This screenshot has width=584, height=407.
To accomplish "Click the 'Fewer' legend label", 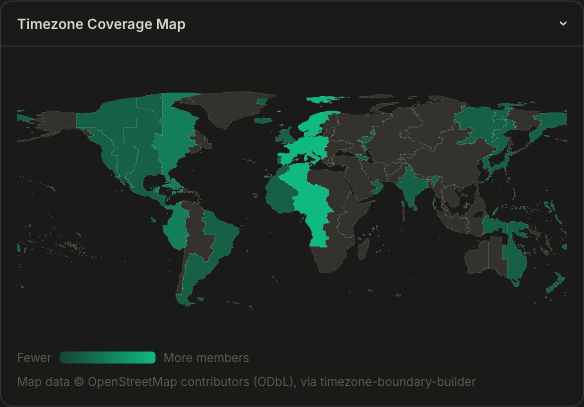I will coord(34,358).
